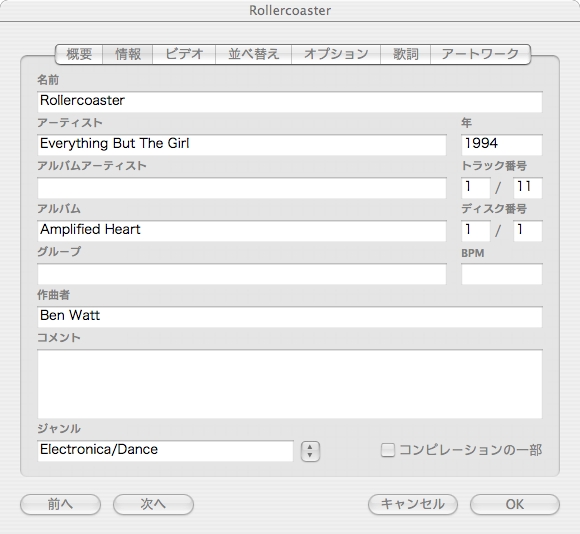This screenshot has height=534, width=580.
Task: Switch to the 概要 tab
Action: point(79,54)
